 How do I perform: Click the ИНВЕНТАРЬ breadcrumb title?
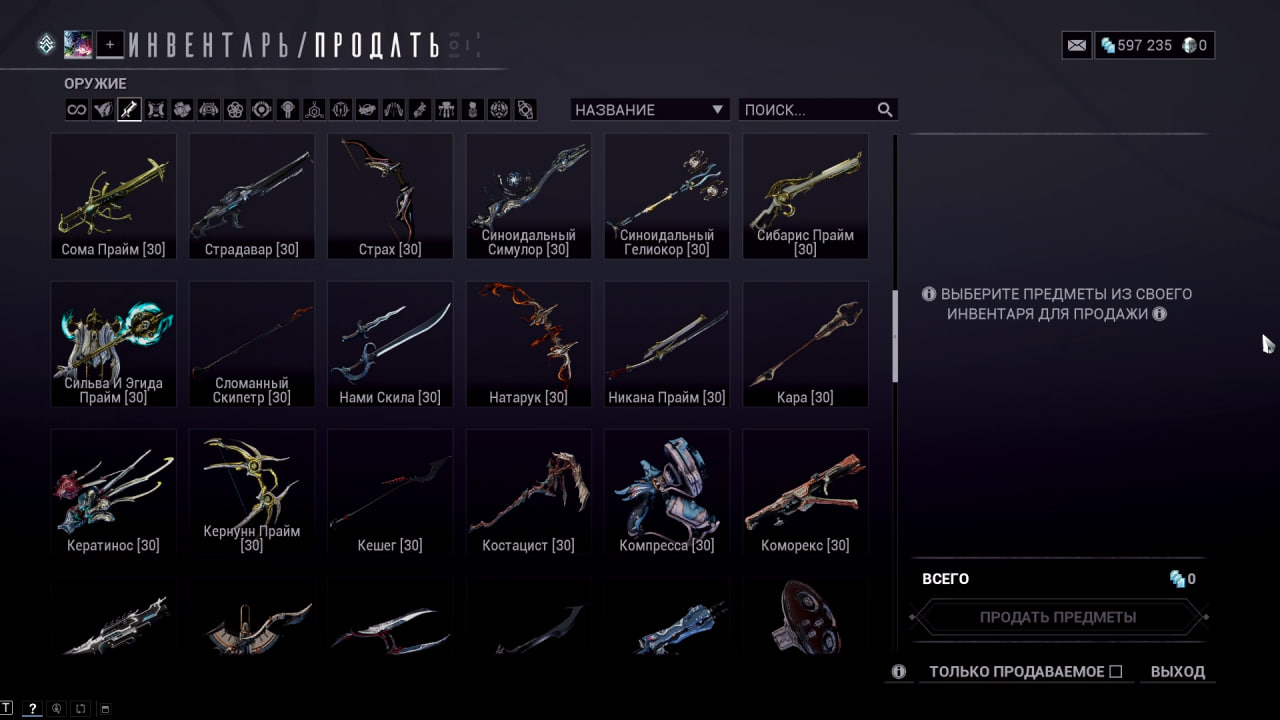pyautogui.click(x=215, y=45)
